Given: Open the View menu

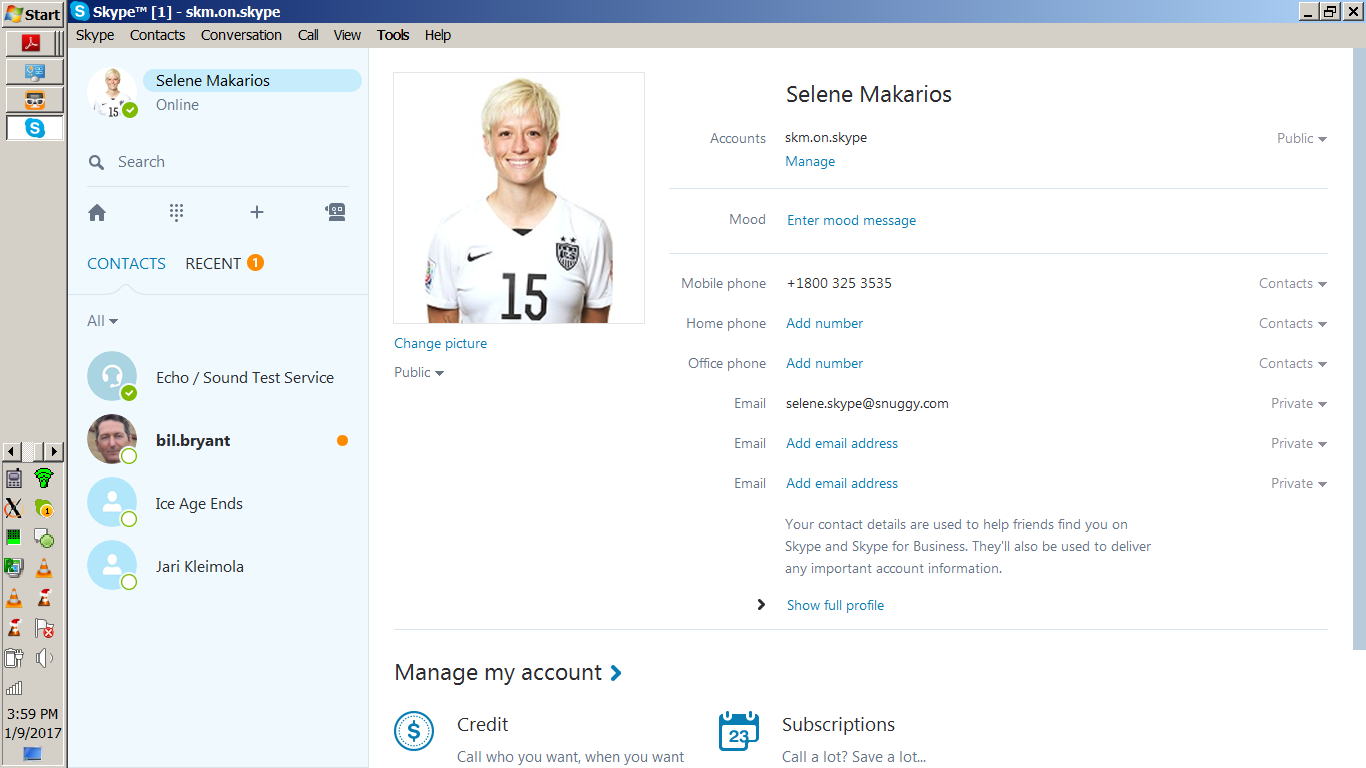Looking at the screenshot, I should (347, 35).
